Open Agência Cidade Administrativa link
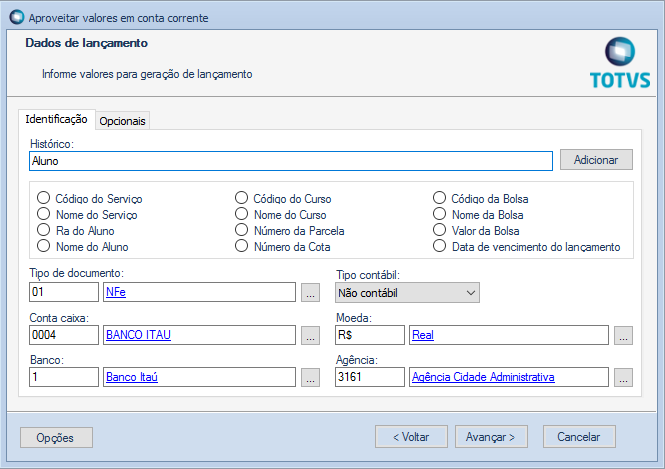This screenshot has height=469, width=665. pyautogui.click(x=483, y=377)
